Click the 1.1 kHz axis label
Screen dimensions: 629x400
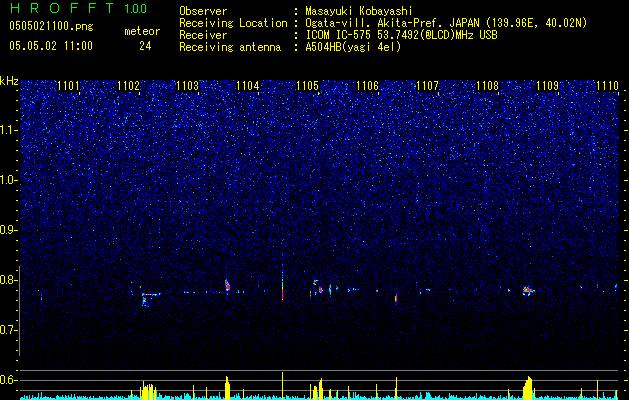pos(8,130)
